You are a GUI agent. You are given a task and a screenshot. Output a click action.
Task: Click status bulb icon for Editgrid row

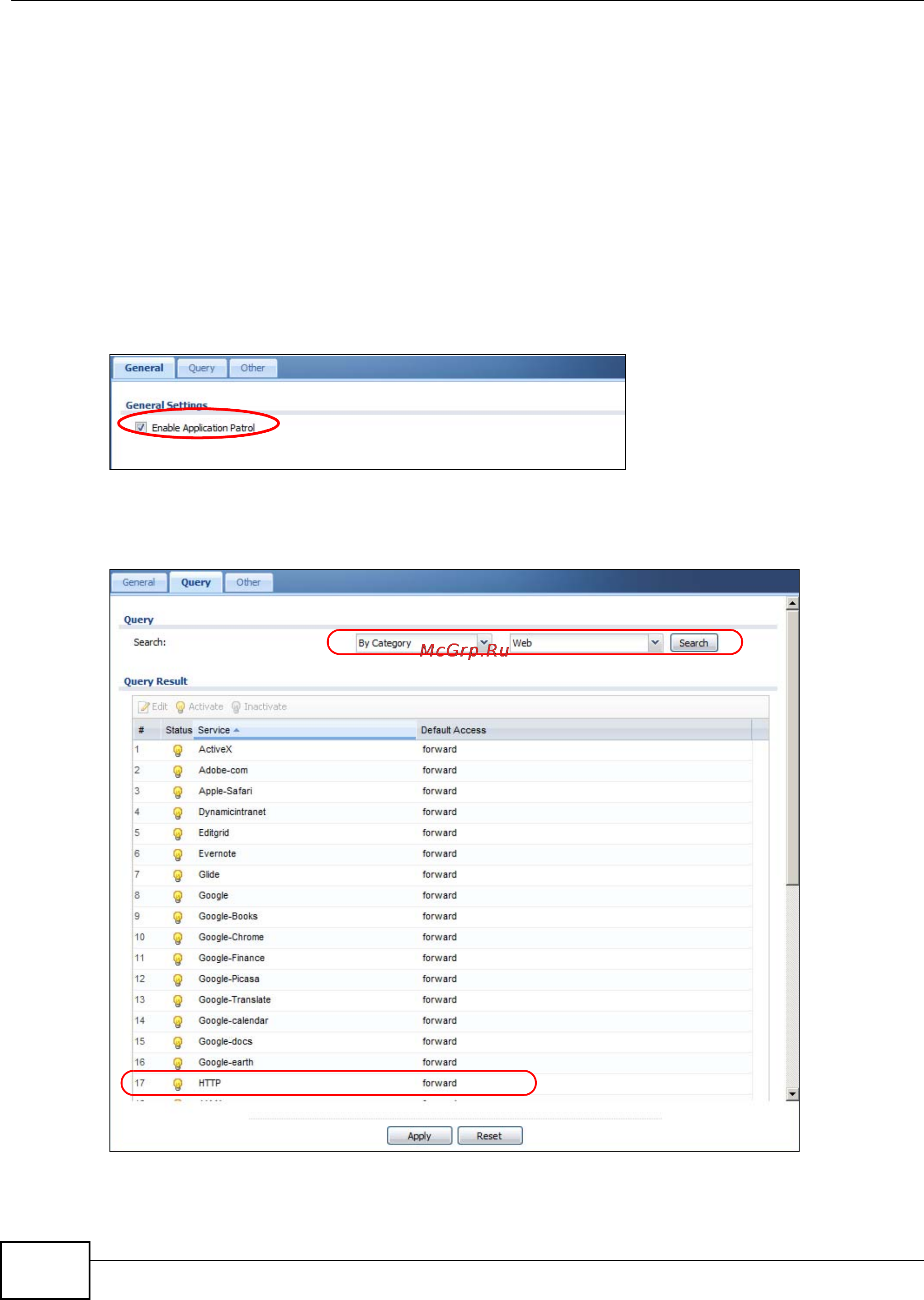[177, 834]
